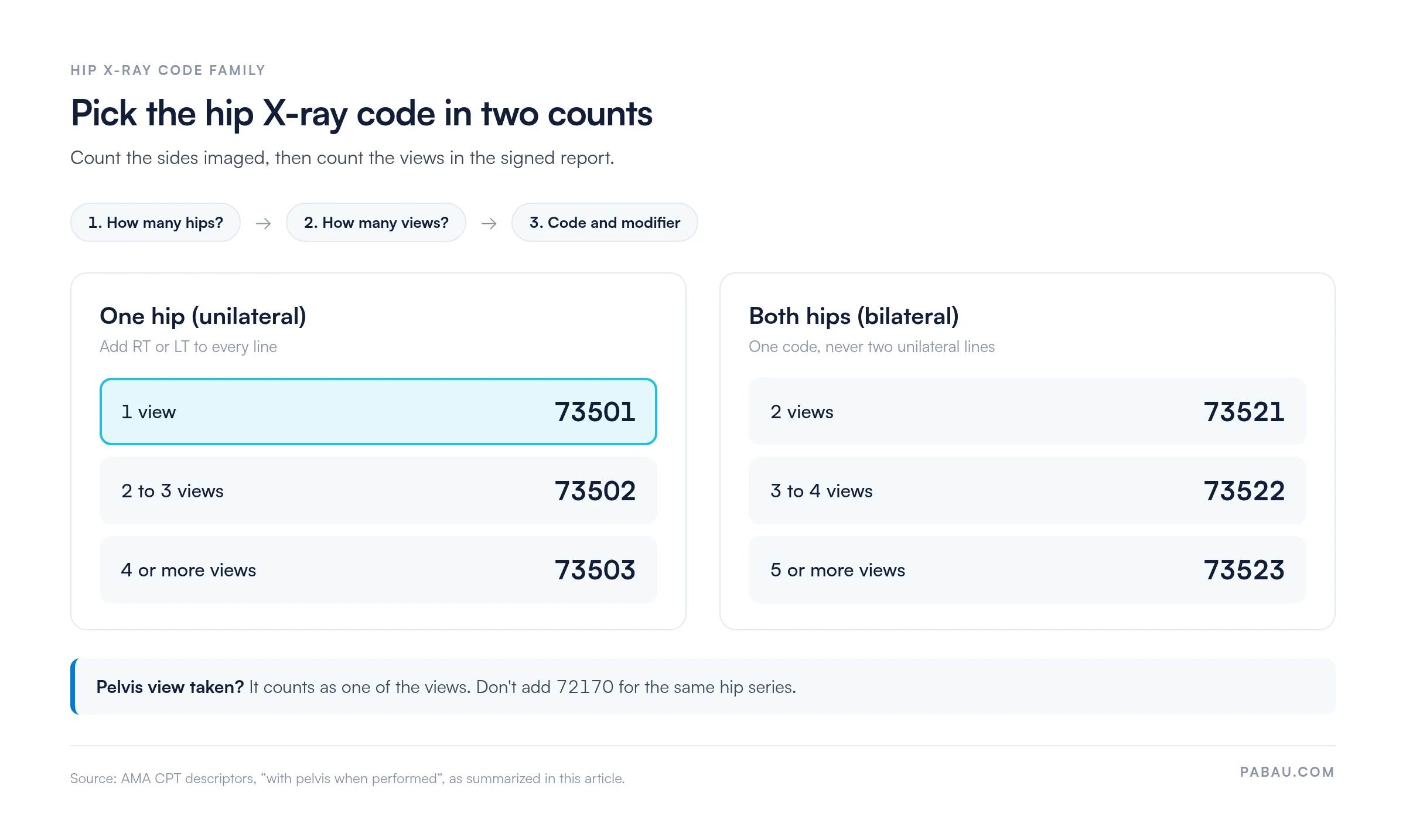Pick the '5 or more views' 73523 row
Viewport: 1406px width, 840px height.
point(1028,570)
